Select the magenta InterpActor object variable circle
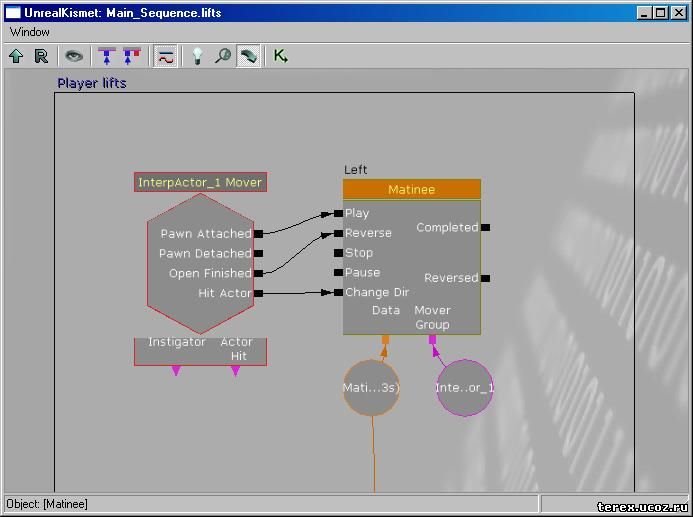The width and height of the screenshot is (693, 517). click(x=464, y=387)
